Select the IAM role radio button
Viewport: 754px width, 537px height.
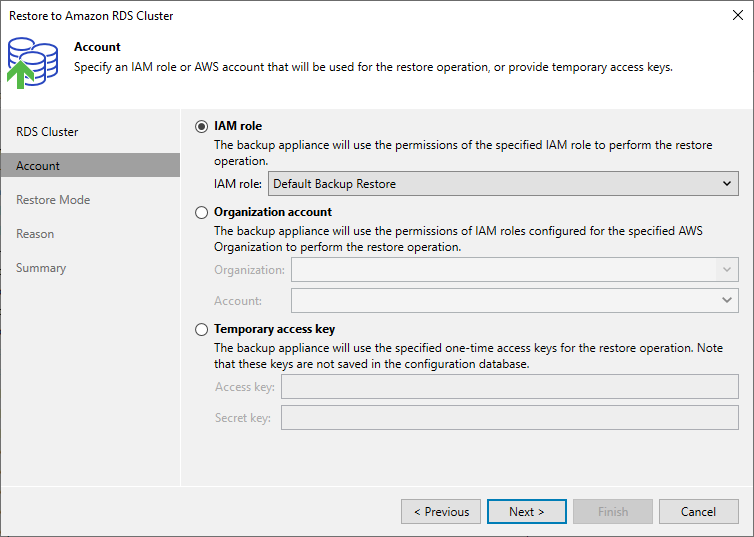pyautogui.click(x=201, y=126)
